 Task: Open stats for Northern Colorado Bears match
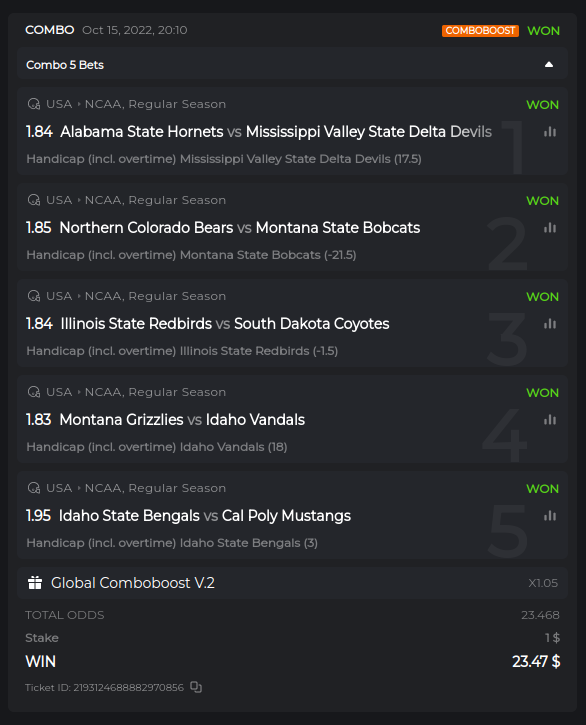(x=550, y=228)
